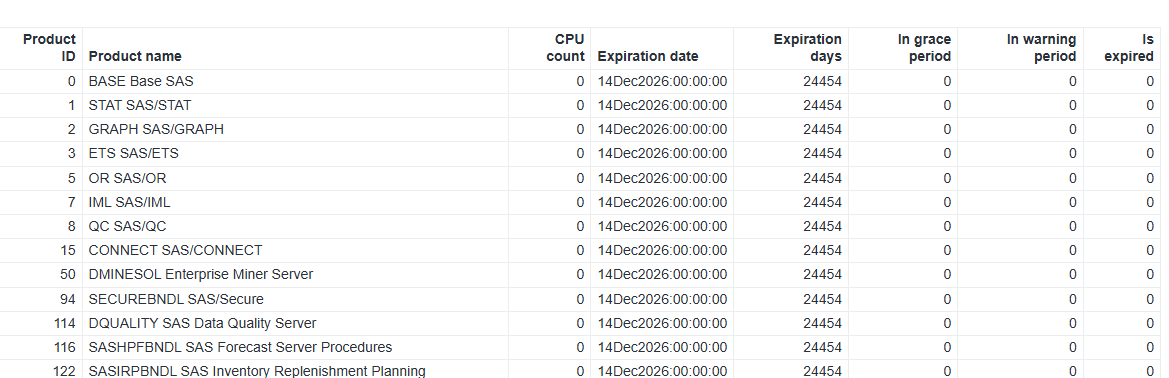Viewport: 1169px width, 378px height.
Task: Click expiration date in OR SAS/OR row
Action: (662, 178)
